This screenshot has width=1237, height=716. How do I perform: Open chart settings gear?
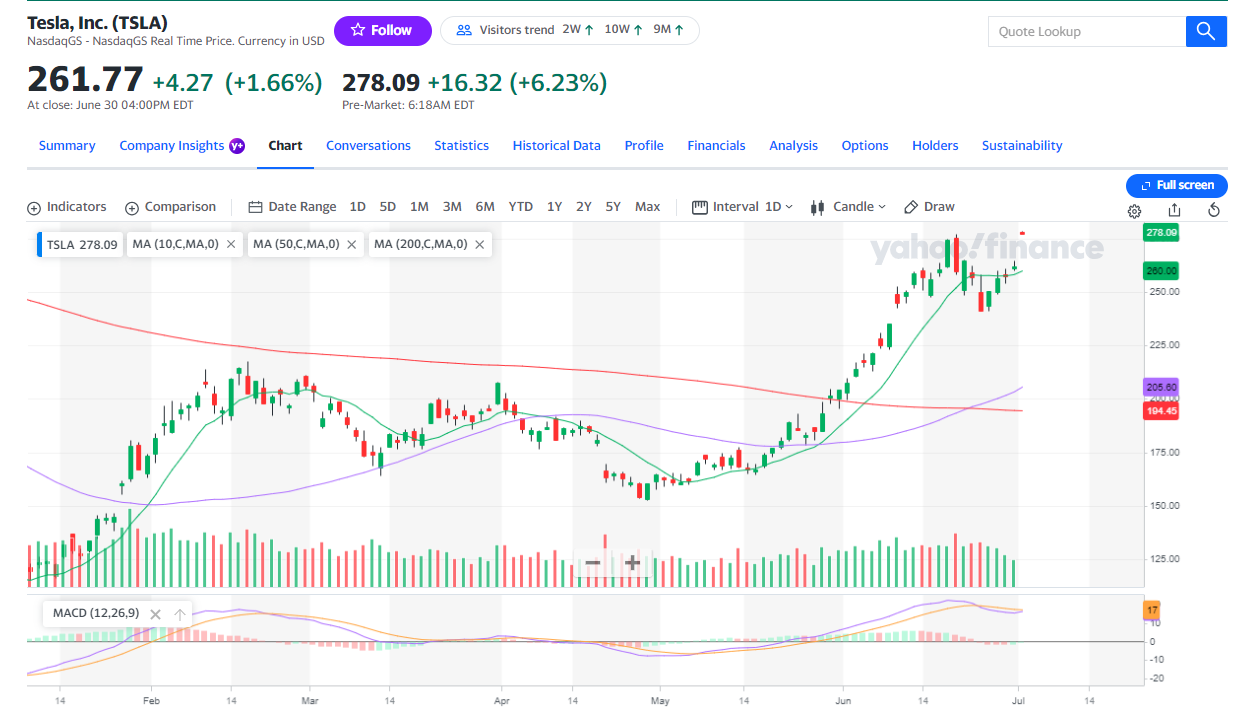coord(1135,211)
